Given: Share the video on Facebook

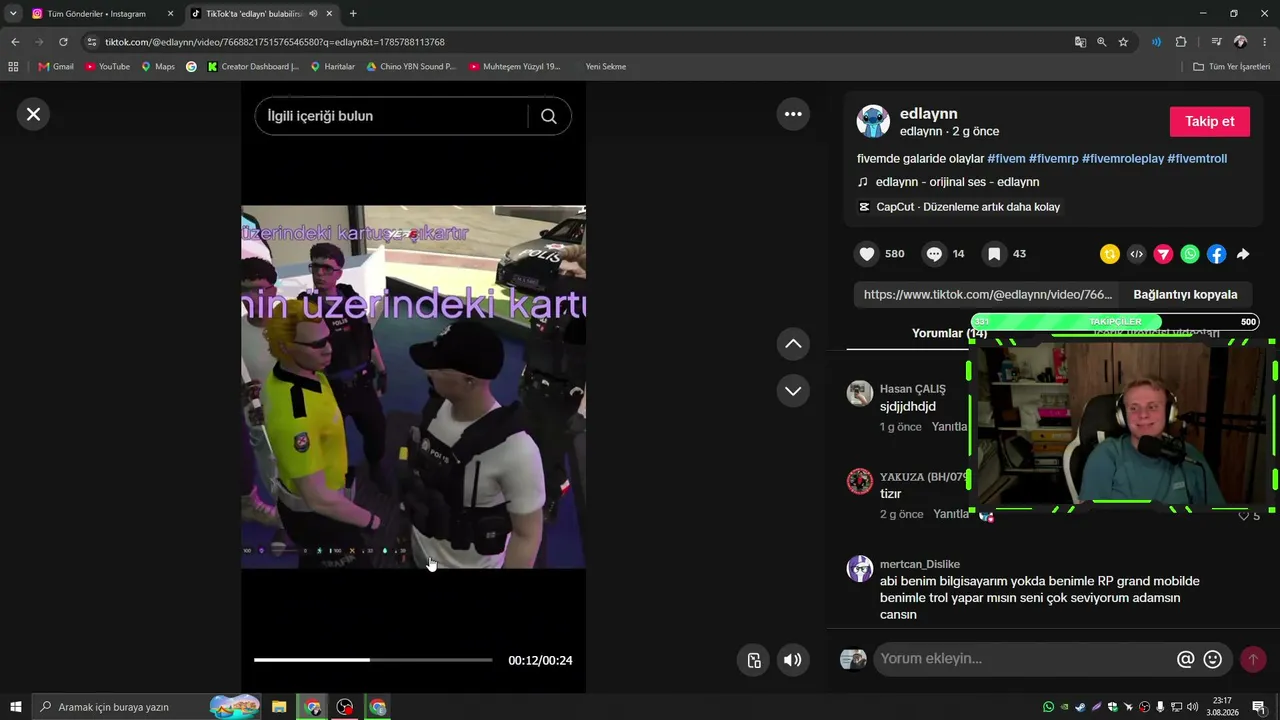Looking at the screenshot, I should [1216, 254].
